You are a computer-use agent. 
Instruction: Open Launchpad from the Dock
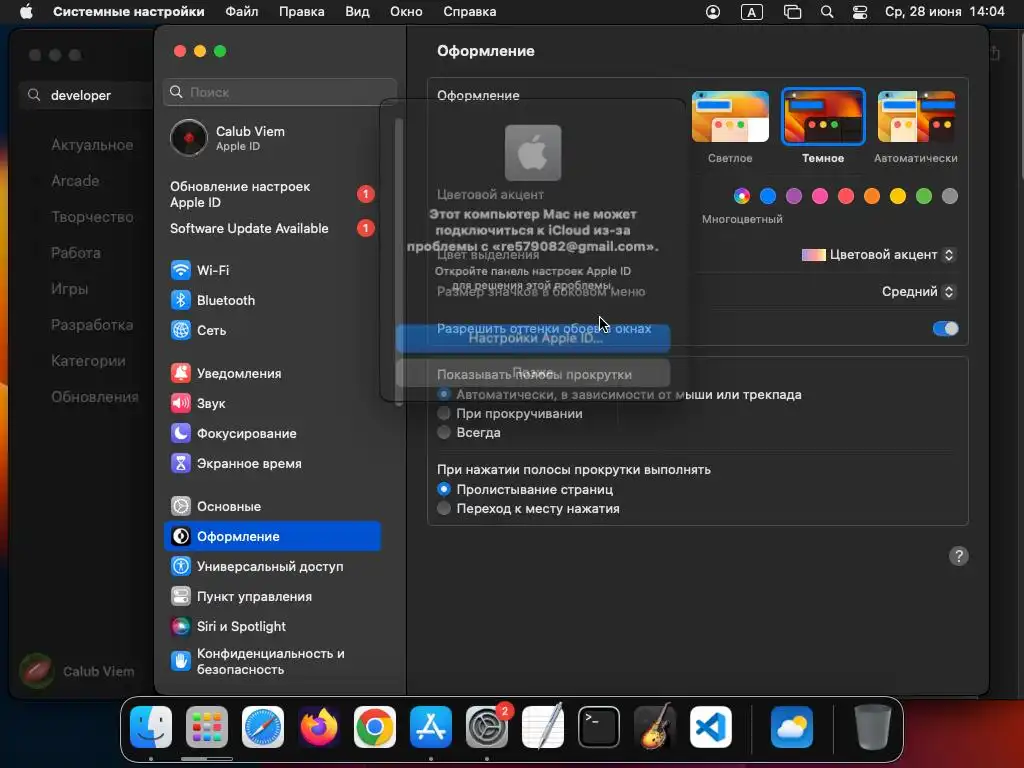coord(207,727)
